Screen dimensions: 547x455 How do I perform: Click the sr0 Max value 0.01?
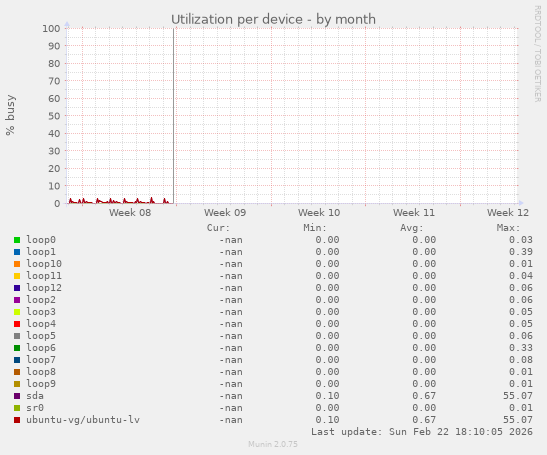pyautogui.click(x=521, y=408)
